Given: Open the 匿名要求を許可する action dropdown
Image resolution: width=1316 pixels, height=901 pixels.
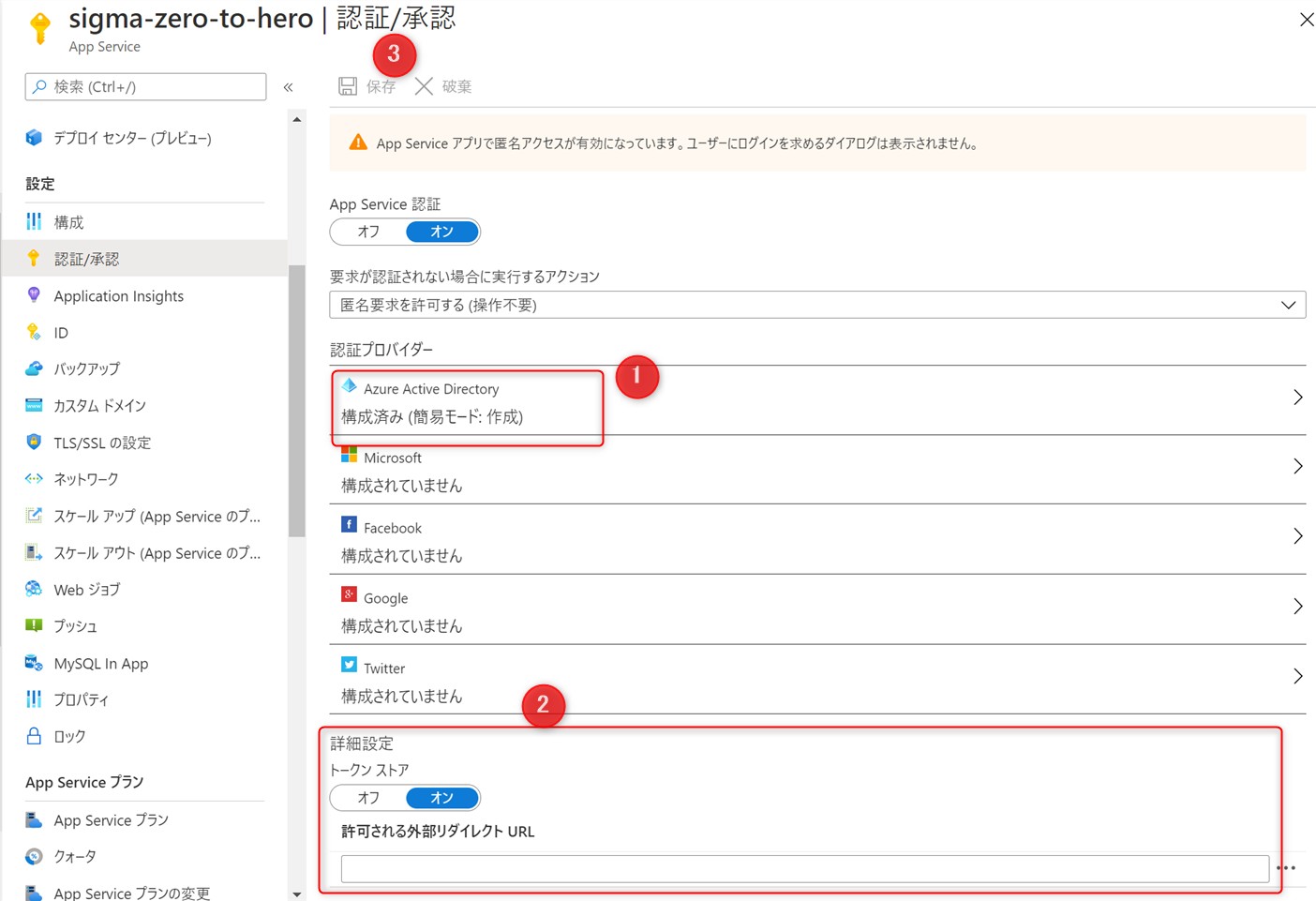Looking at the screenshot, I should (x=817, y=305).
